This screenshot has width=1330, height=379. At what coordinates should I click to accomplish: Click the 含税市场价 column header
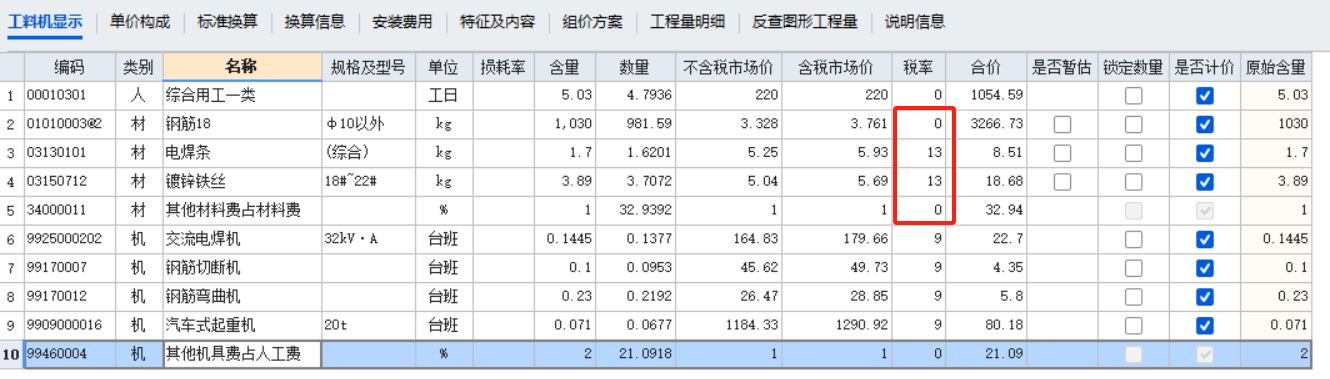(x=836, y=67)
